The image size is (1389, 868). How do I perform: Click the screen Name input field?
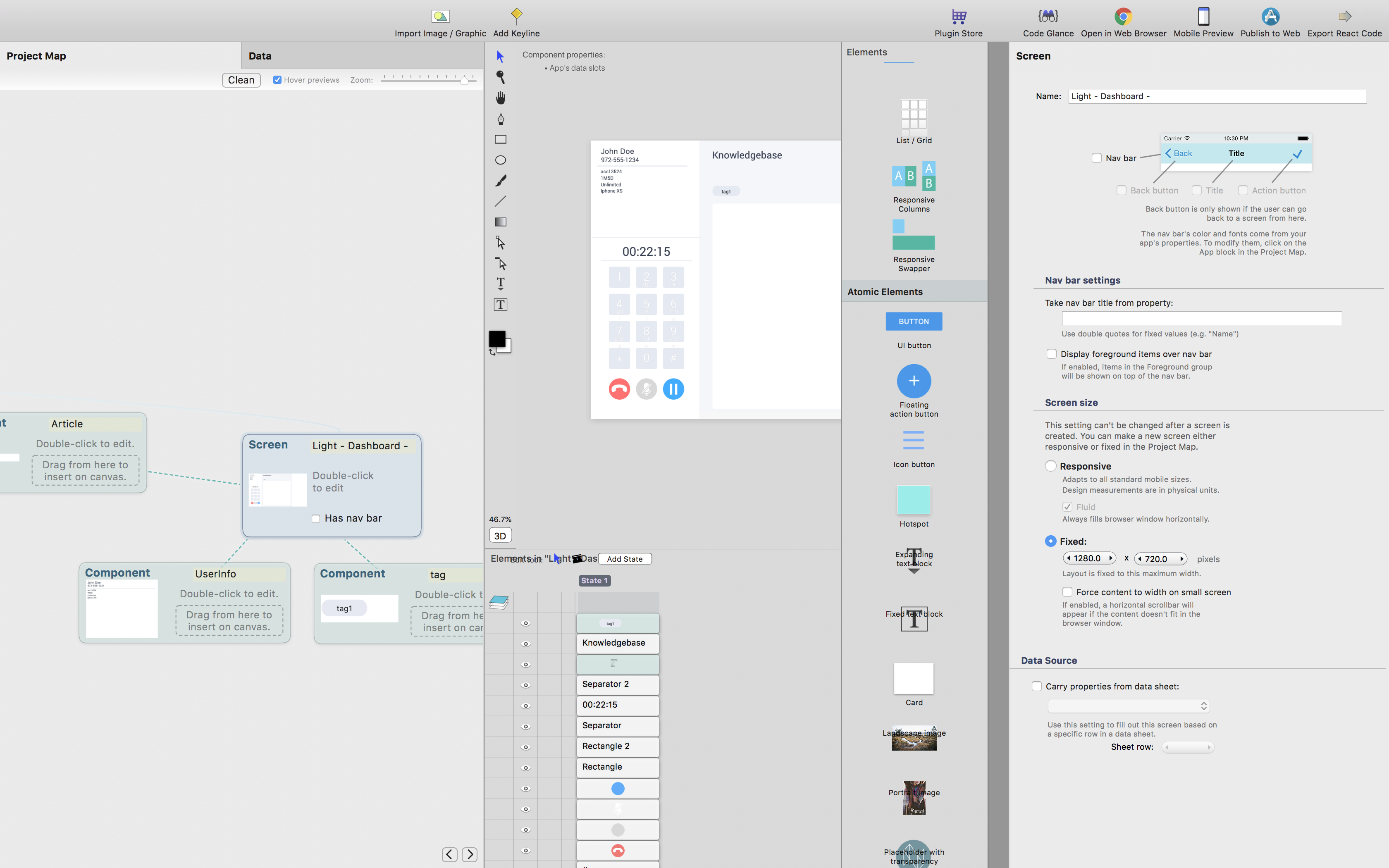[x=1217, y=96]
